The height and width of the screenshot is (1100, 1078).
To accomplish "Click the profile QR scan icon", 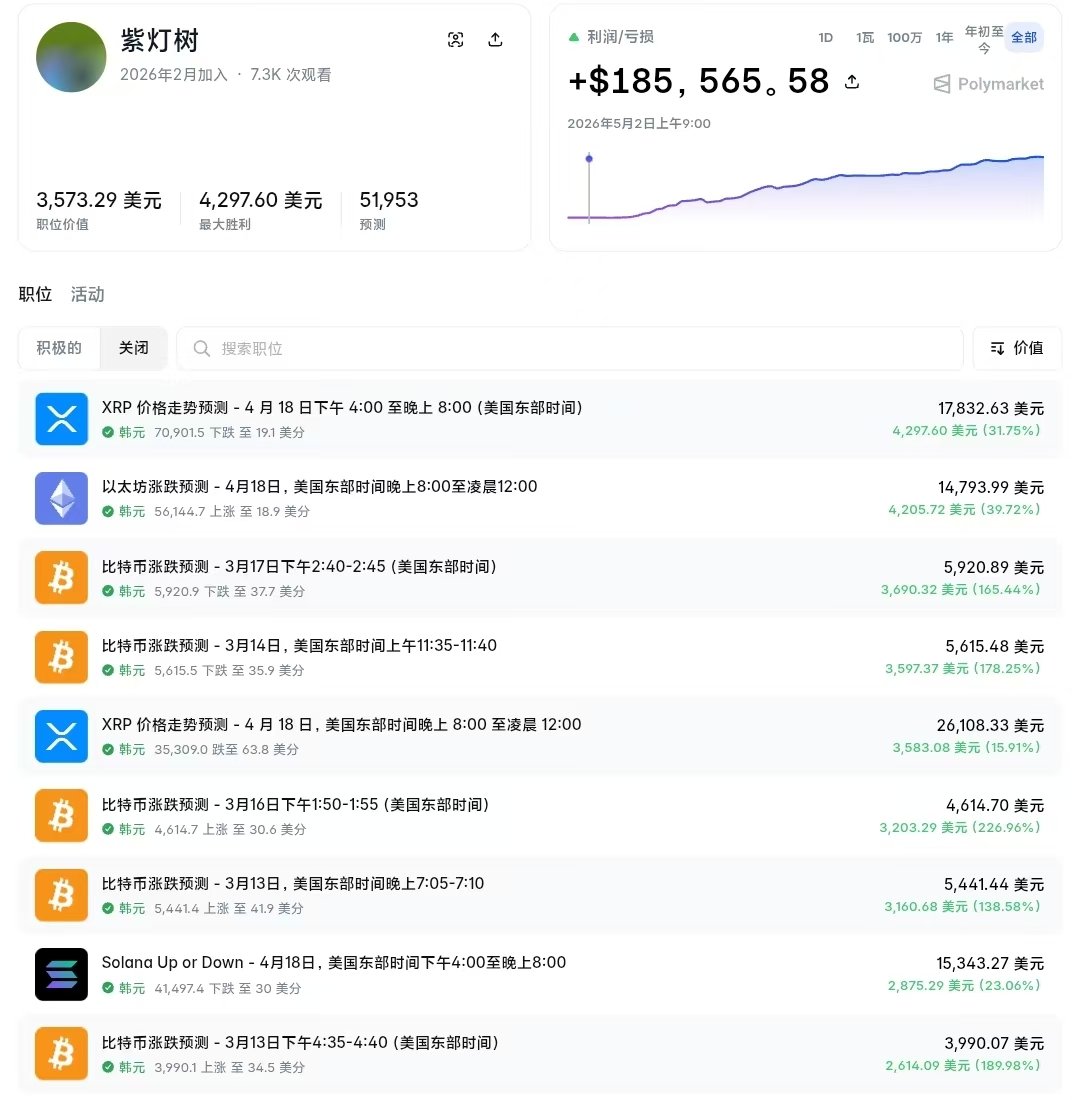I will pyautogui.click(x=455, y=39).
